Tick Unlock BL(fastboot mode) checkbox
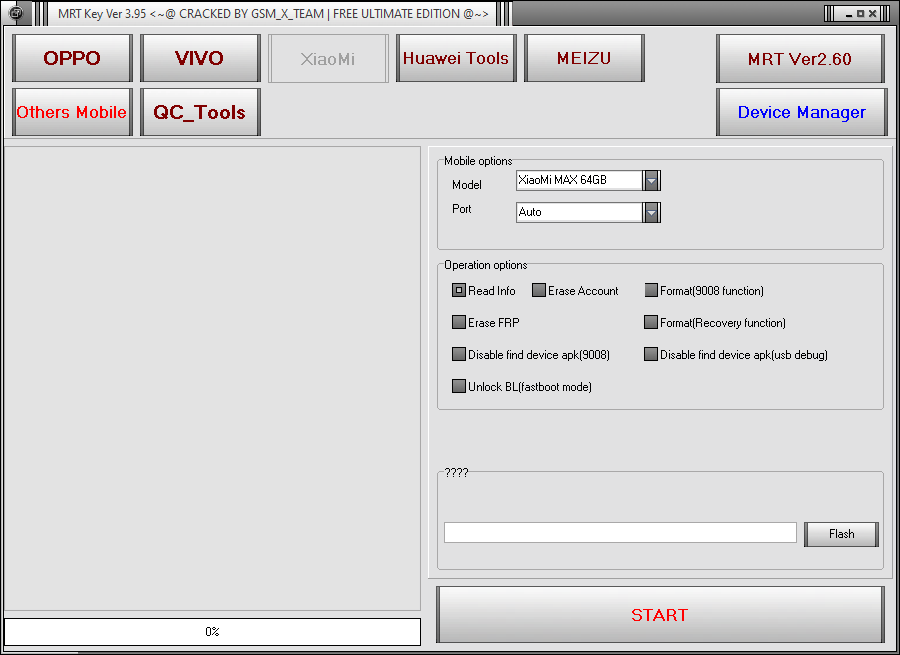The width and height of the screenshot is (900, 655). coord(459,387)
